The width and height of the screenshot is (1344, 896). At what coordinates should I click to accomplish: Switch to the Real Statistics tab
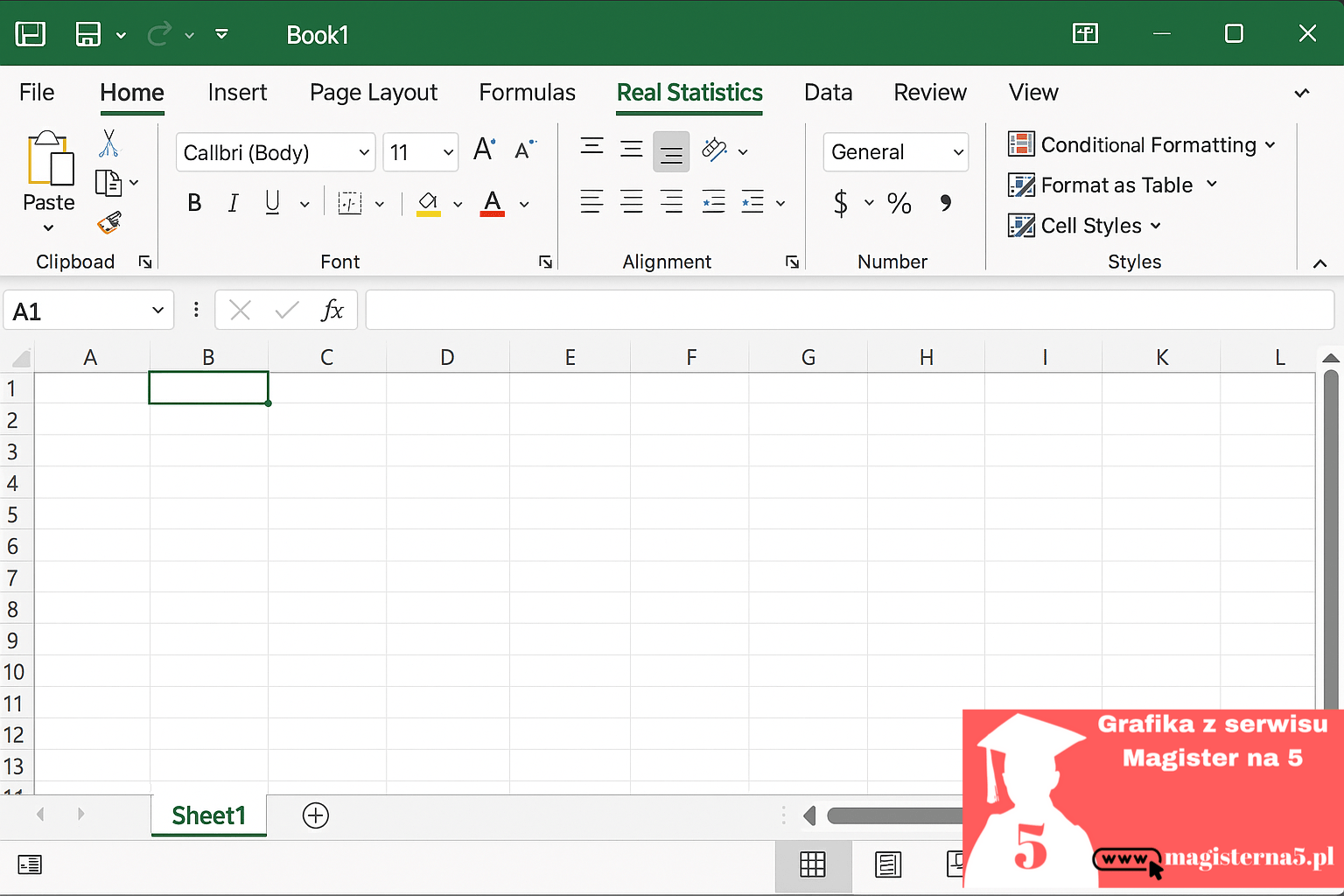689,93
